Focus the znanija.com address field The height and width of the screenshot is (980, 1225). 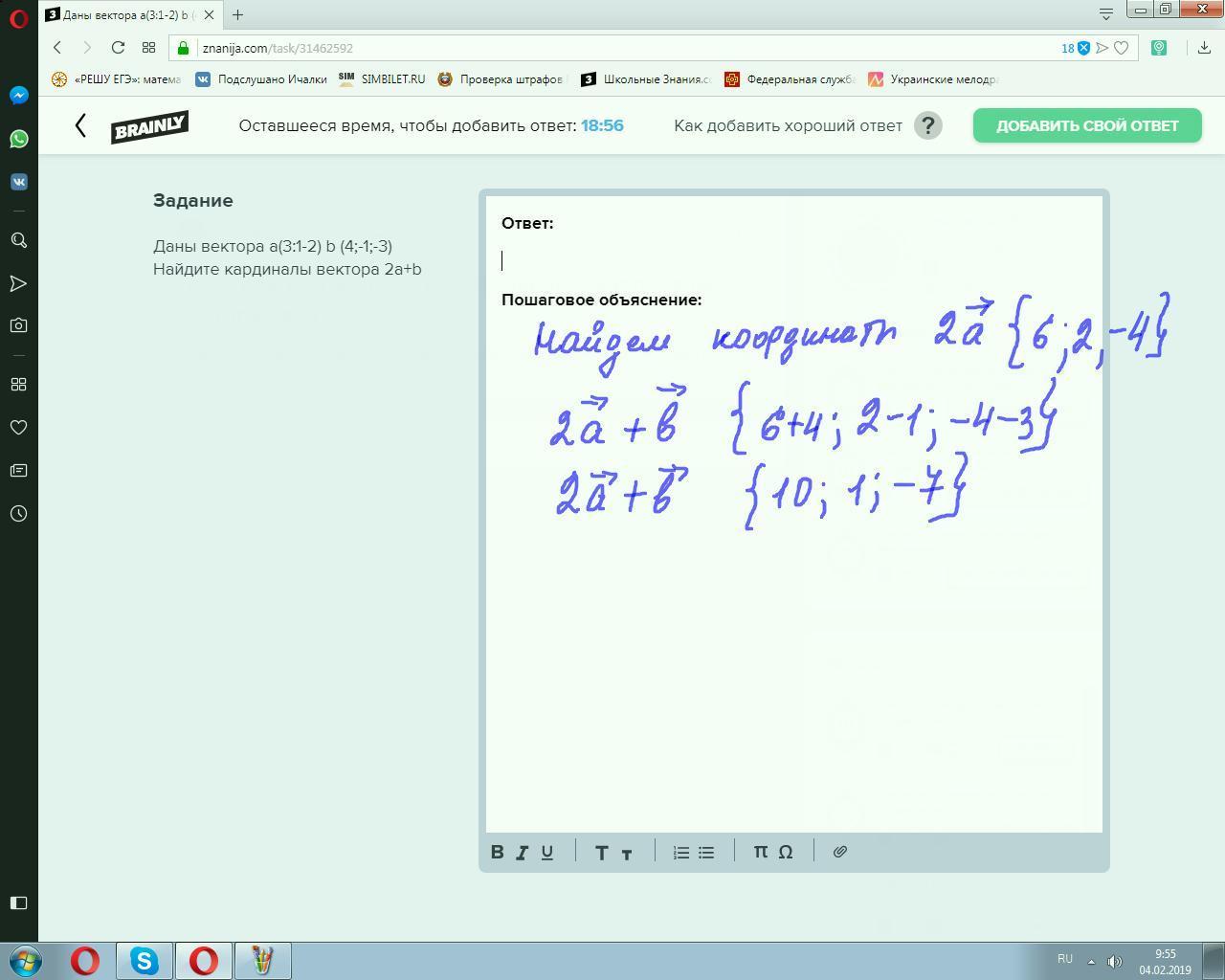[x=622, y=48]
